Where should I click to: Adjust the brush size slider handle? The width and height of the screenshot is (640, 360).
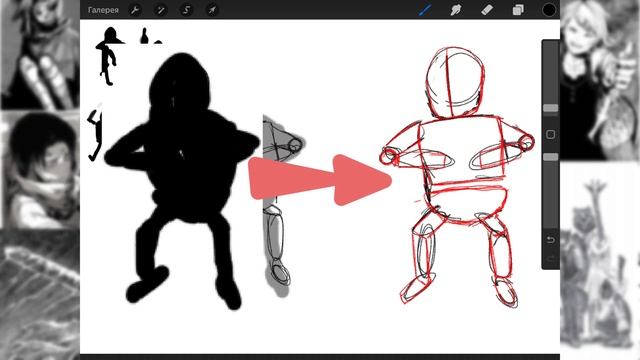(551, 108)
